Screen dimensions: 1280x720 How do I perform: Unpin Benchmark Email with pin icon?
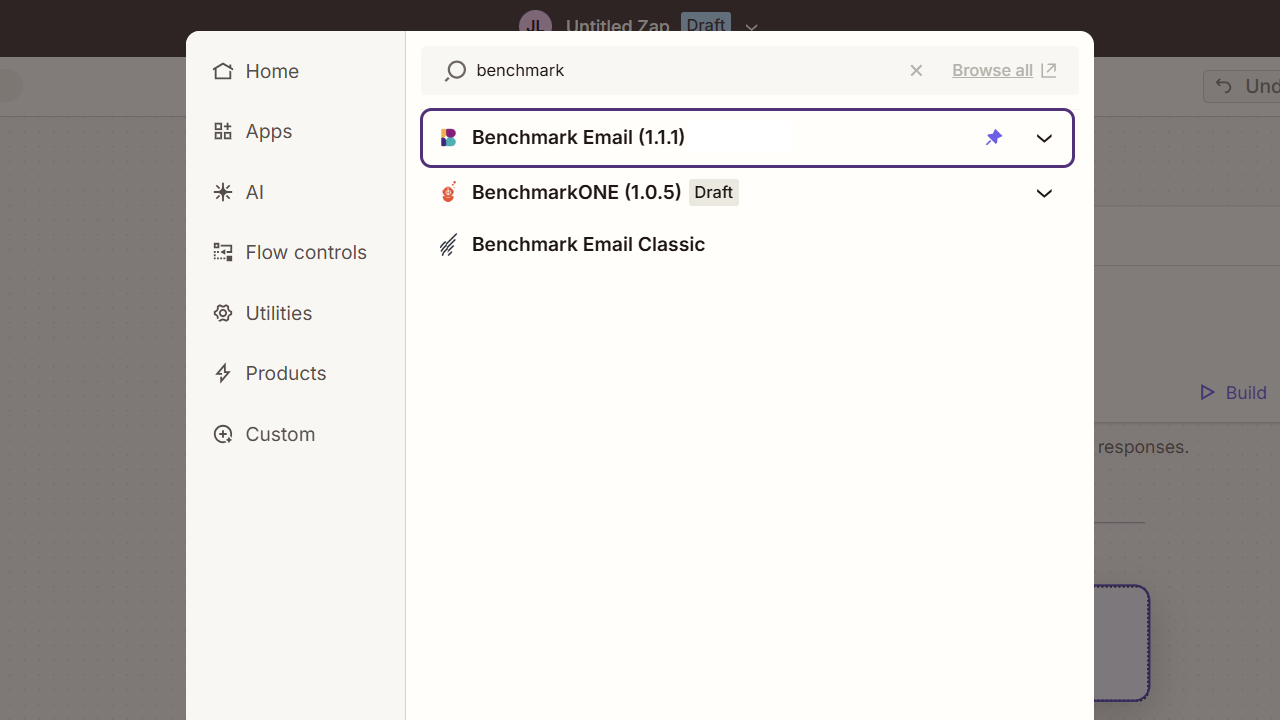994,138
